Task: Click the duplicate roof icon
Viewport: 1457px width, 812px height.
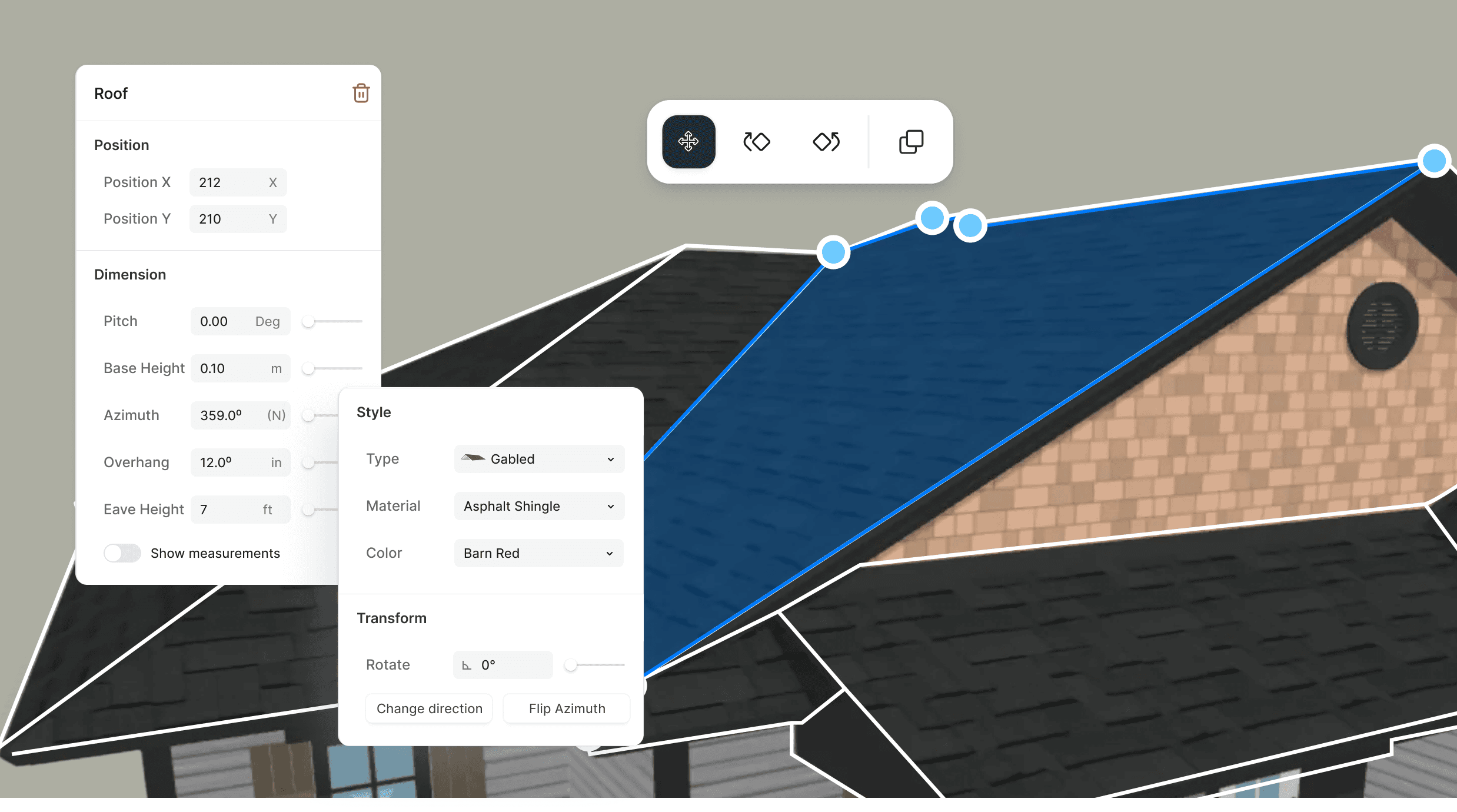Action: coord(911,142)
